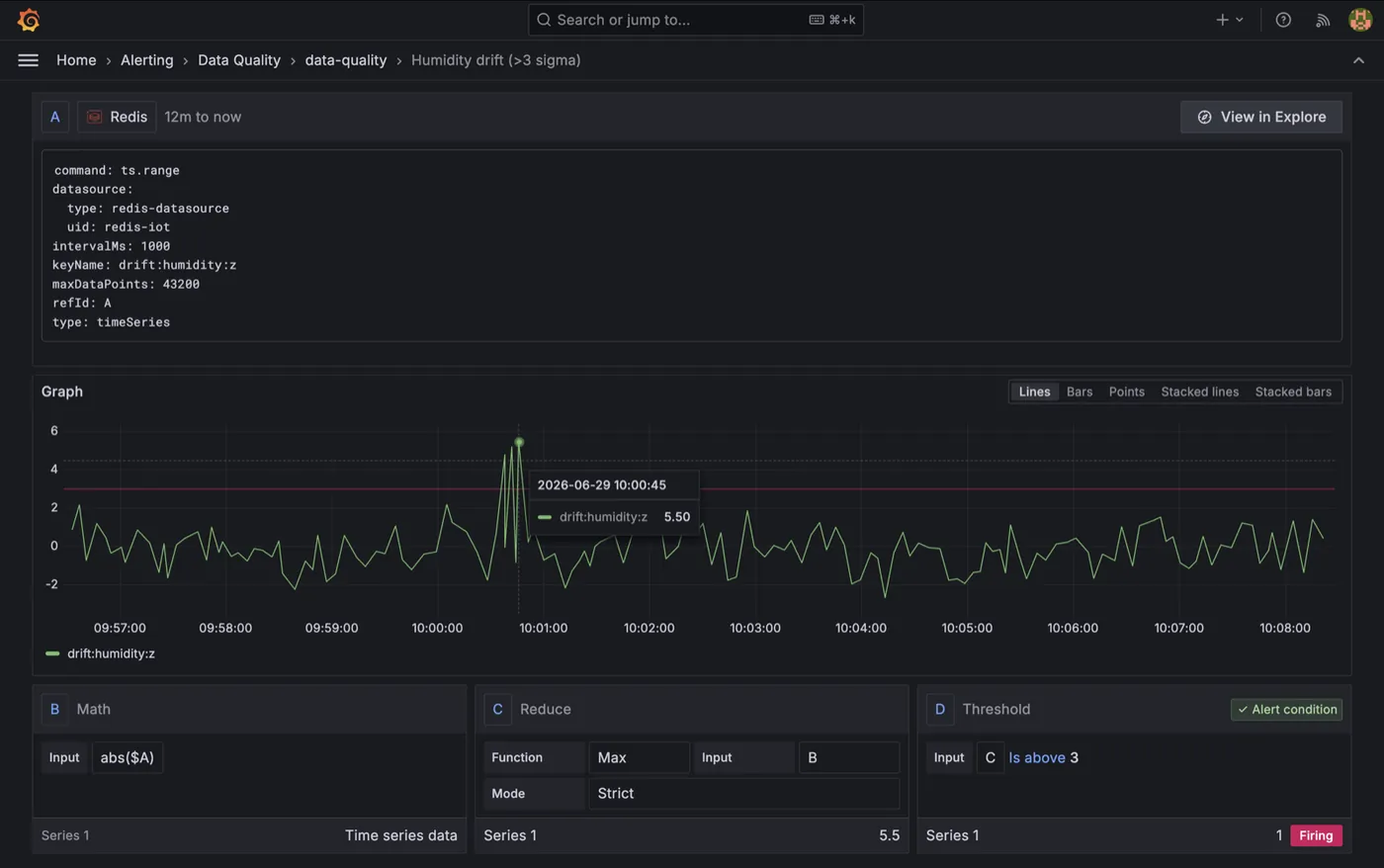
Task: Select Stacked bars graph mode
Action: point(1293,391)
